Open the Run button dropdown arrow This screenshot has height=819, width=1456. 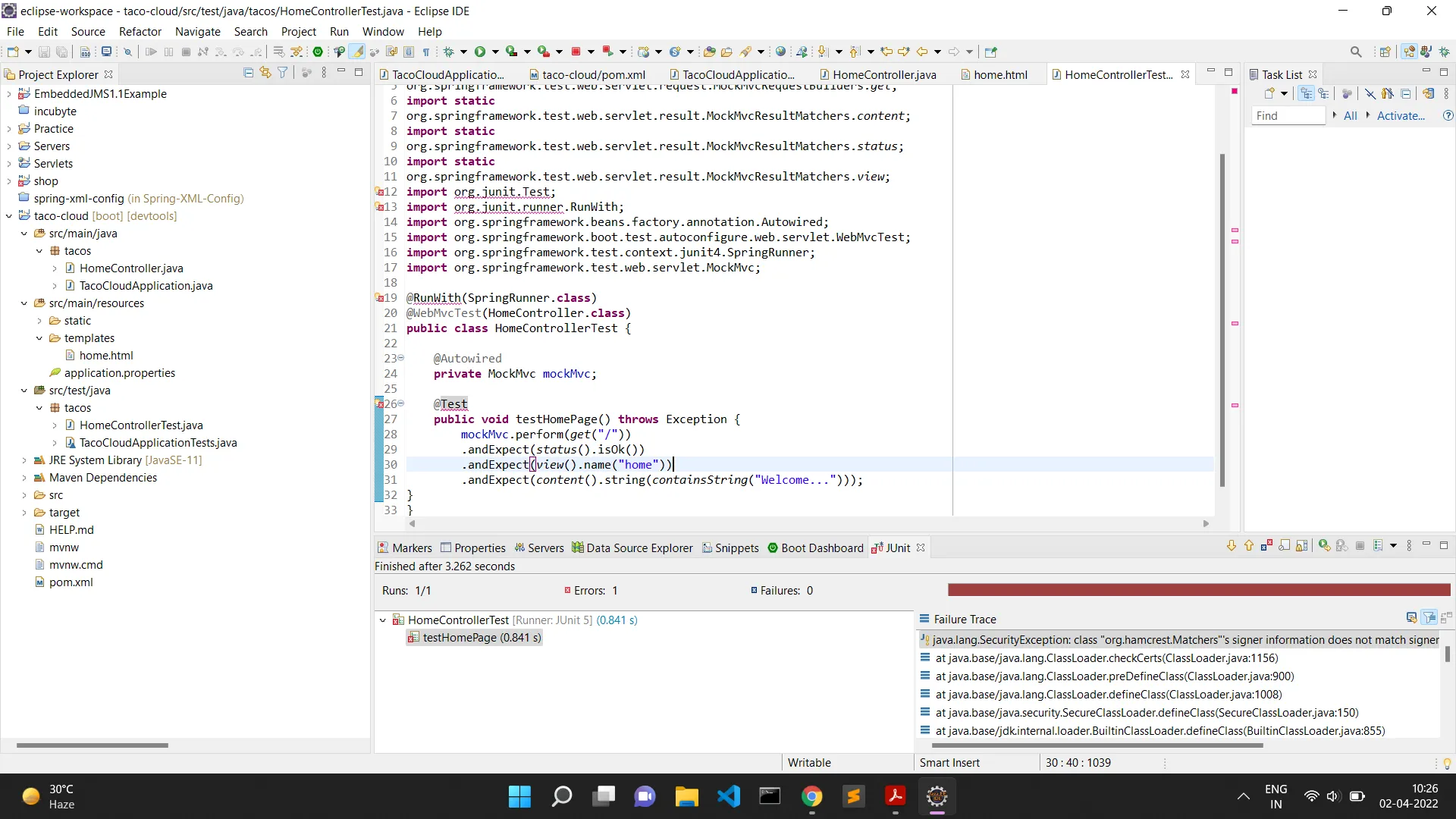(x=495, y=52)
